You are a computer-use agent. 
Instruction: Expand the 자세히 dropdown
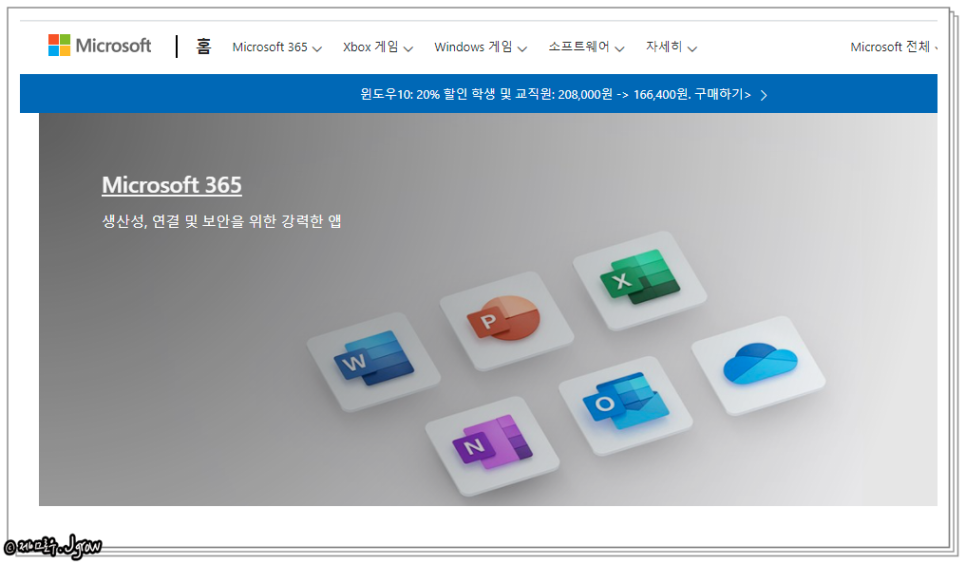pyautogui.click(x=671, y=47)
